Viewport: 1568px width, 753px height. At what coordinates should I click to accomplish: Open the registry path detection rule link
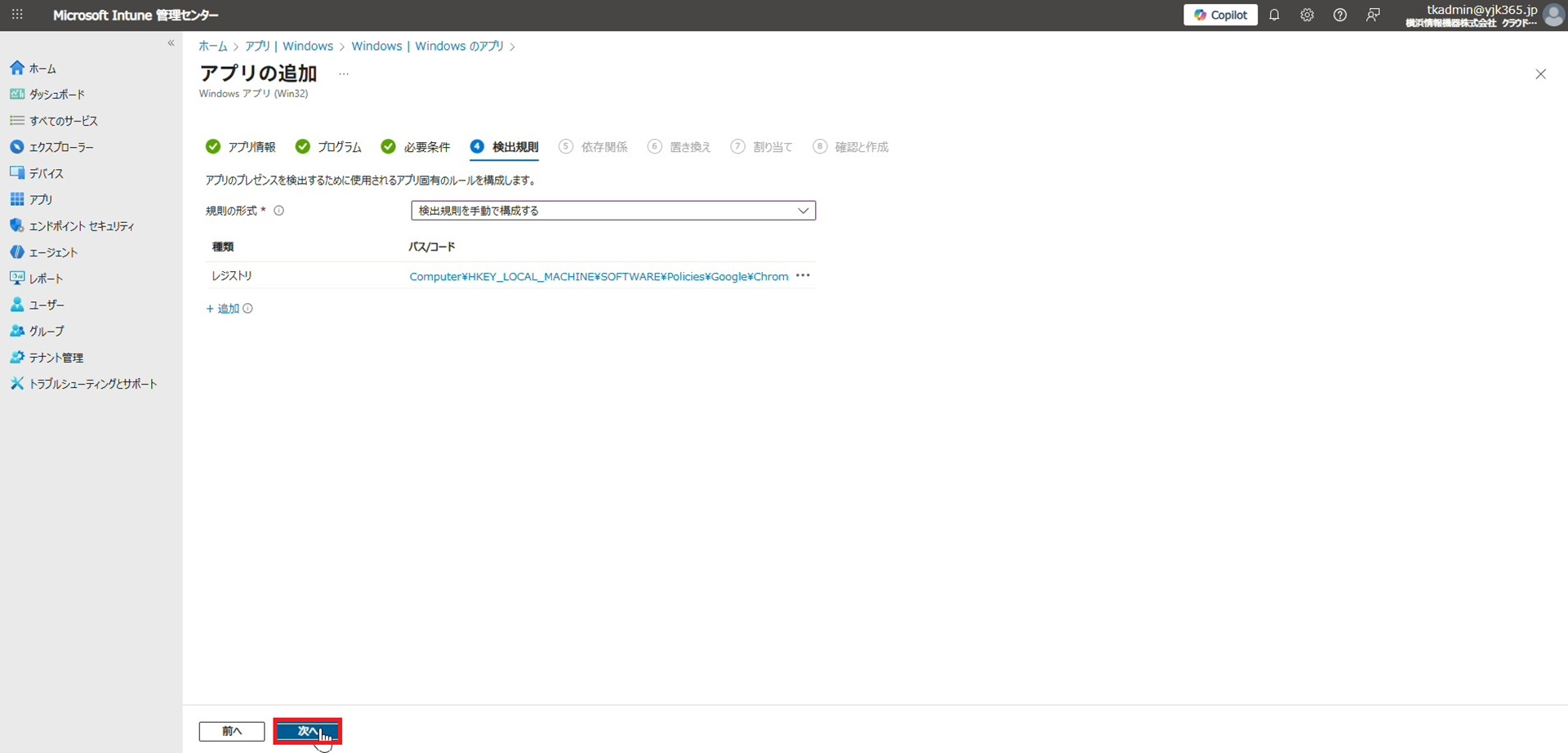598,277
